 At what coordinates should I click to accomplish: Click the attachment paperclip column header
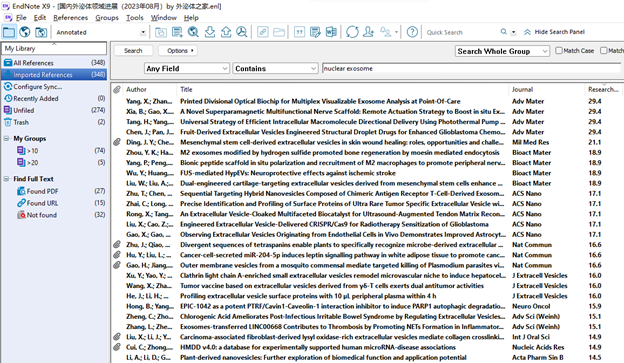click(x=117, y=90)
